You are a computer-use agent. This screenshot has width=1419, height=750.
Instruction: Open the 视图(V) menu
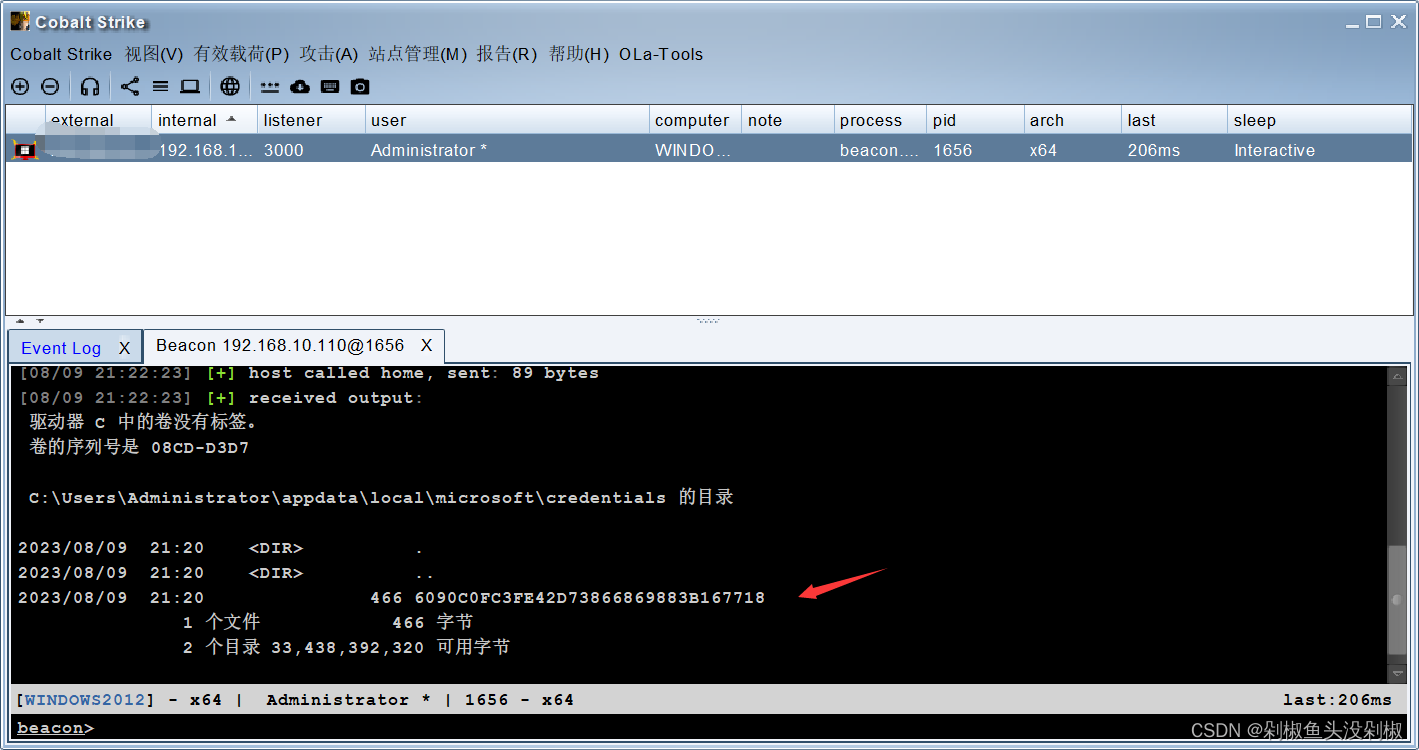pyautogui.click(x=154, y=54)
